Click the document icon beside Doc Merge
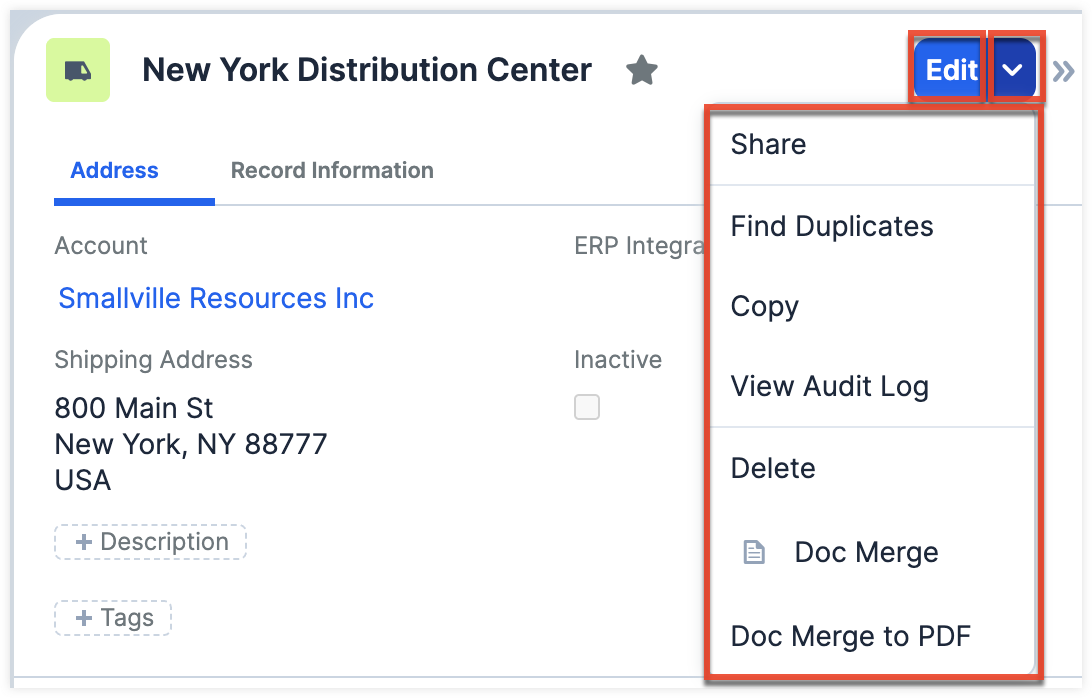 coord(754,552)
